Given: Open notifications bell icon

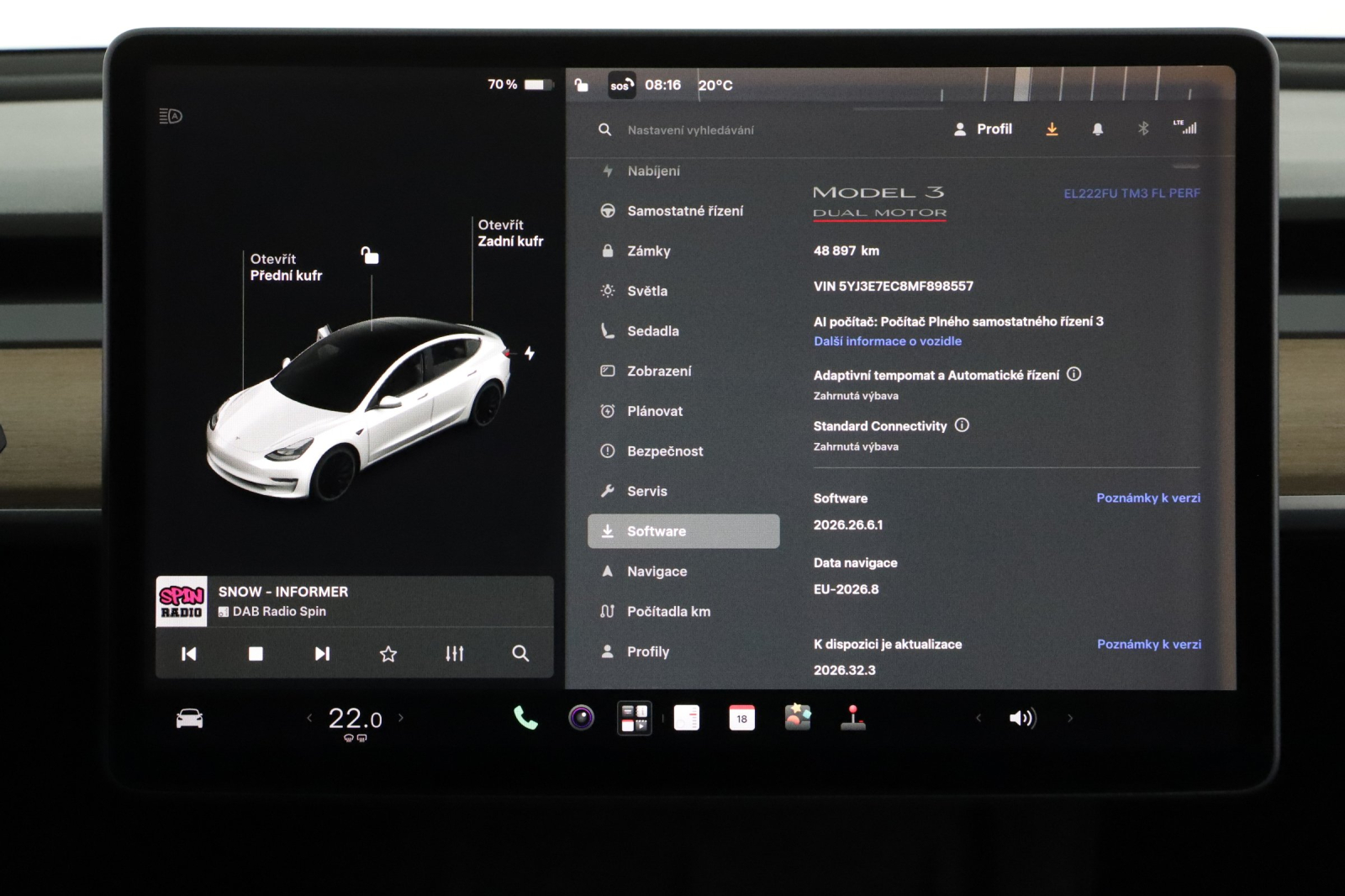Looking at the screenshot, I should 1097,129.
